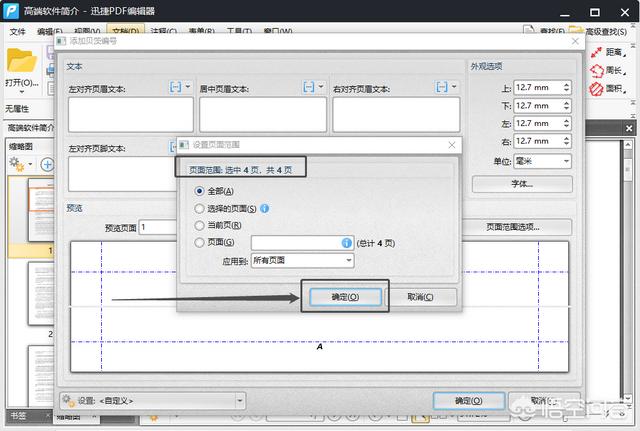Click the settings gear icon beside 设置

pos(69,401)
